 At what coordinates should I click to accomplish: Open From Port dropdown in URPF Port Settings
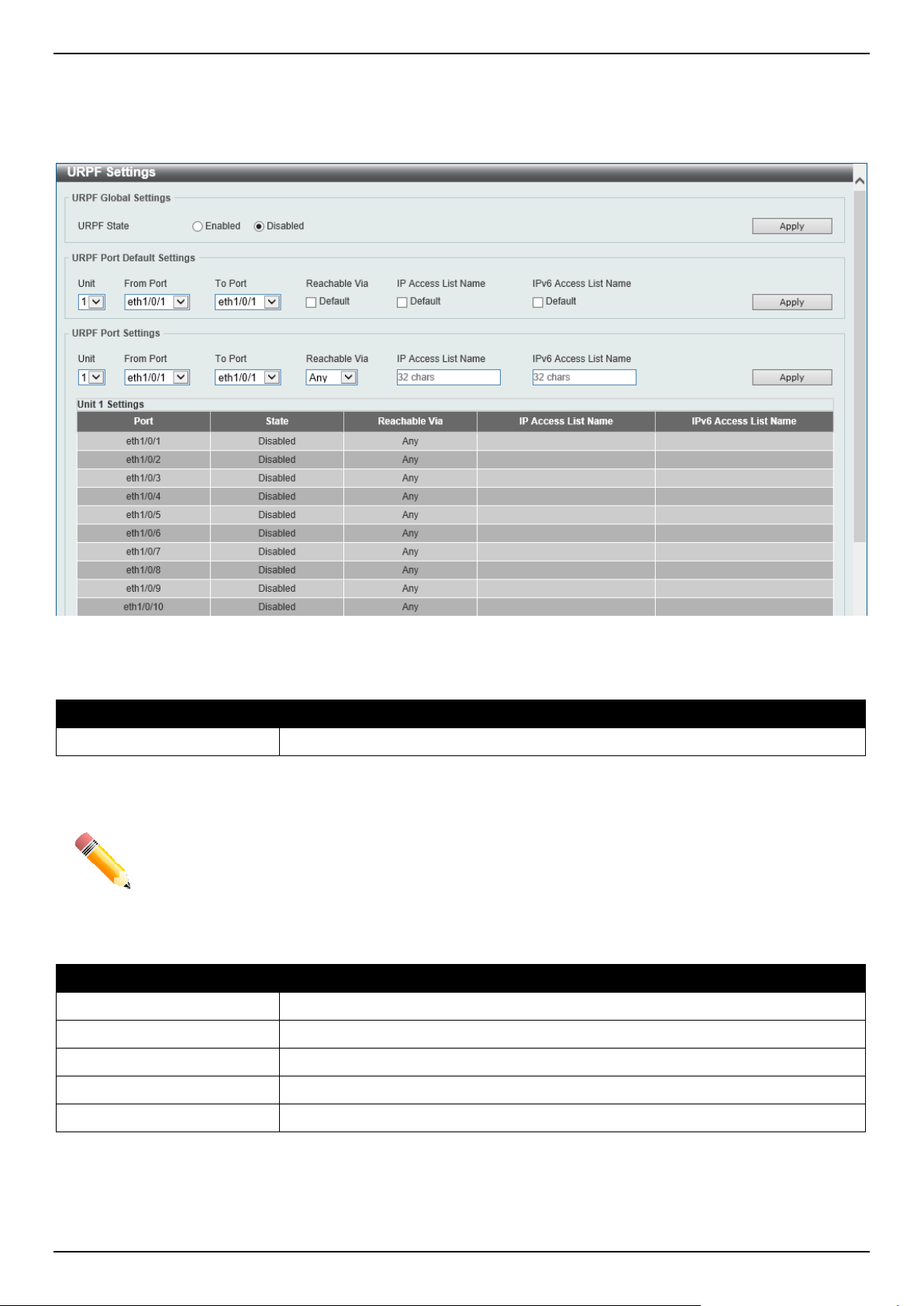click(157, 378)
